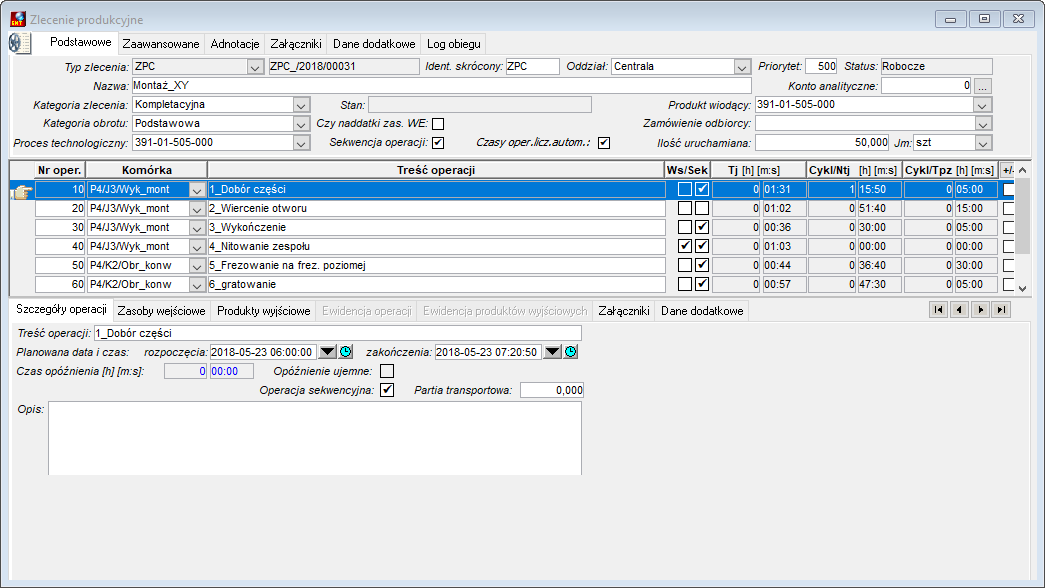Open the Kategoria zlecenia dropdown

tap(301, 105)
